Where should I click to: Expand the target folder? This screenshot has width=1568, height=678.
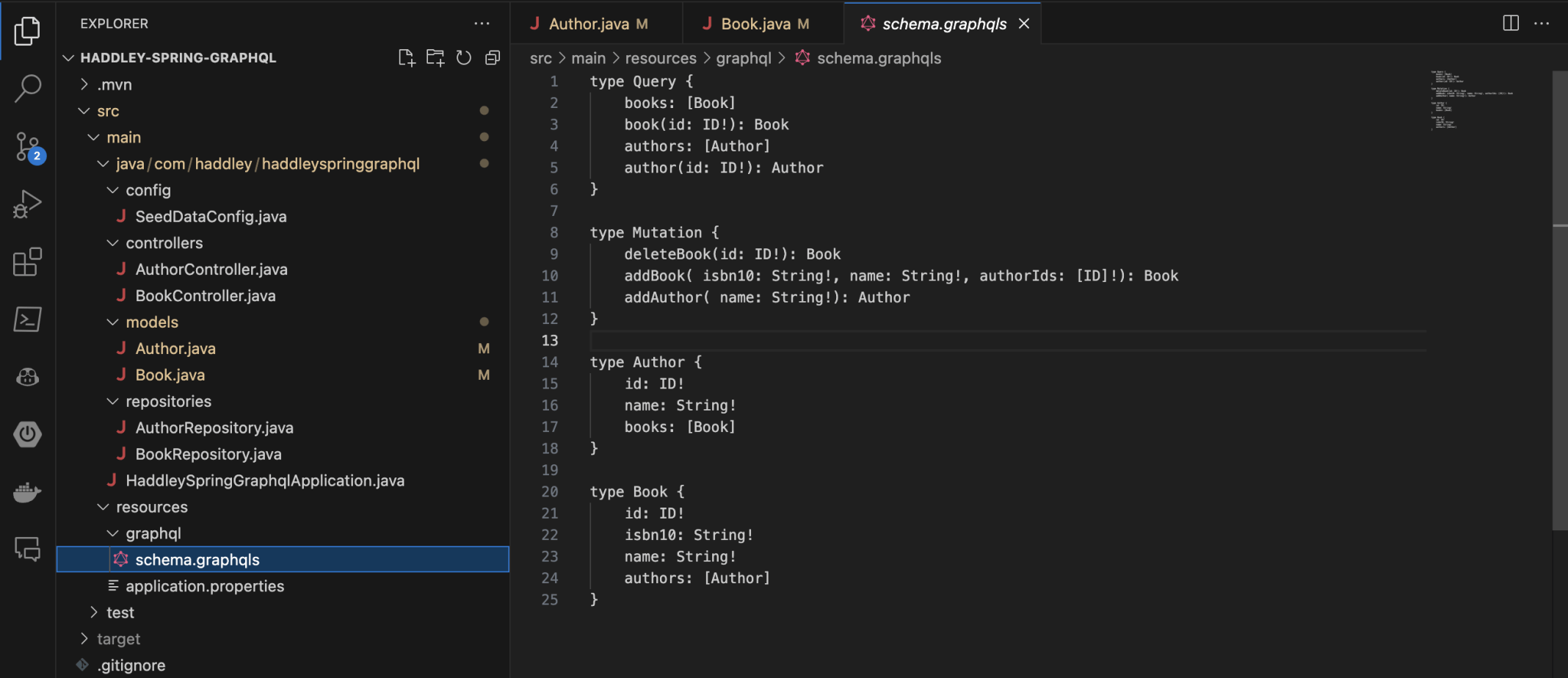(118, 639)
